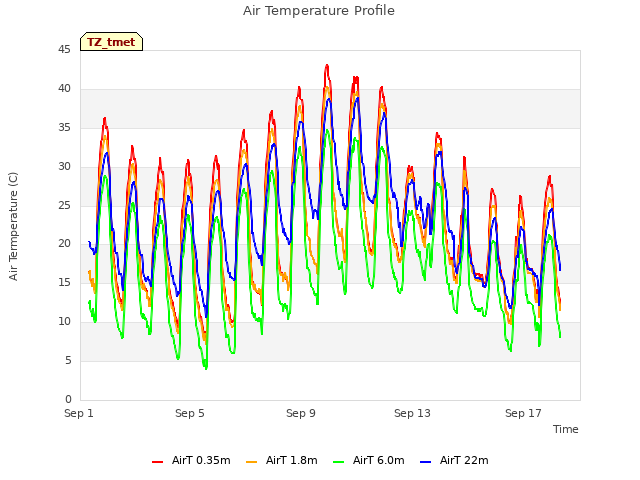Toggle the AirT 0.35m legend entry
640x480 pixels.
[191, 460]
